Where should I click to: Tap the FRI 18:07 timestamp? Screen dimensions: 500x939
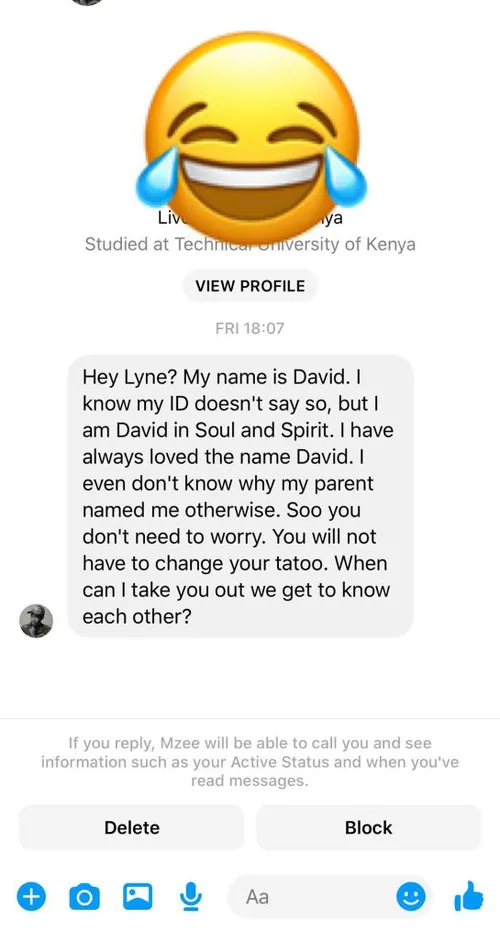point(250,328)
